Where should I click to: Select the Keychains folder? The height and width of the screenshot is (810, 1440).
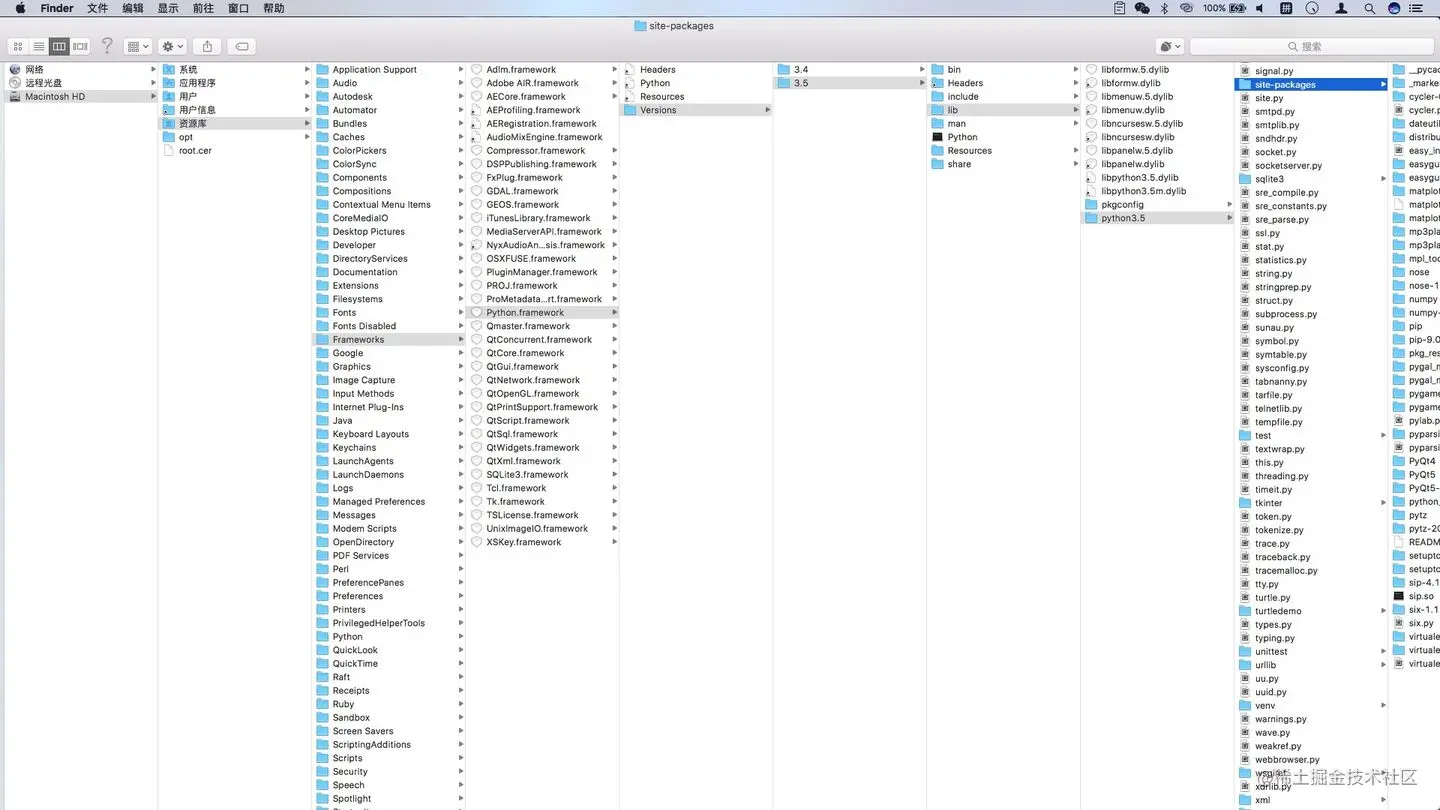click(x=390, y=448)
